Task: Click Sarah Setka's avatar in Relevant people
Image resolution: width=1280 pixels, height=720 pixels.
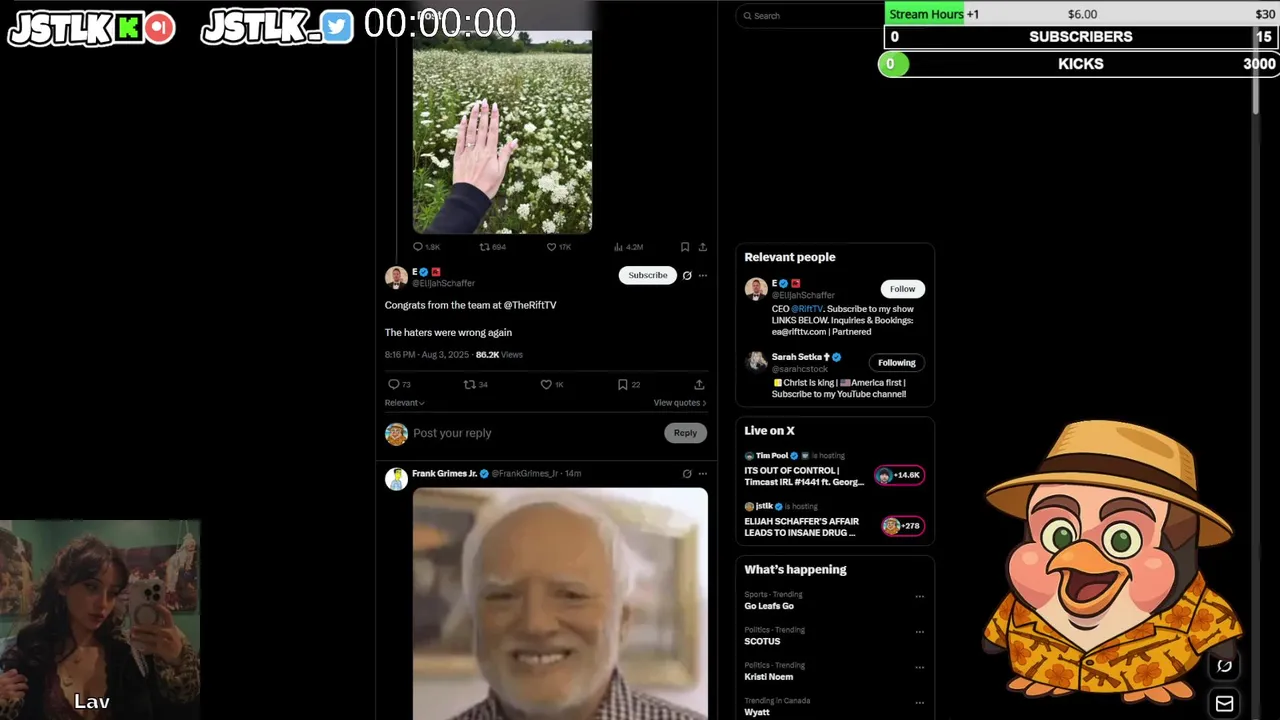Action: 756,361
